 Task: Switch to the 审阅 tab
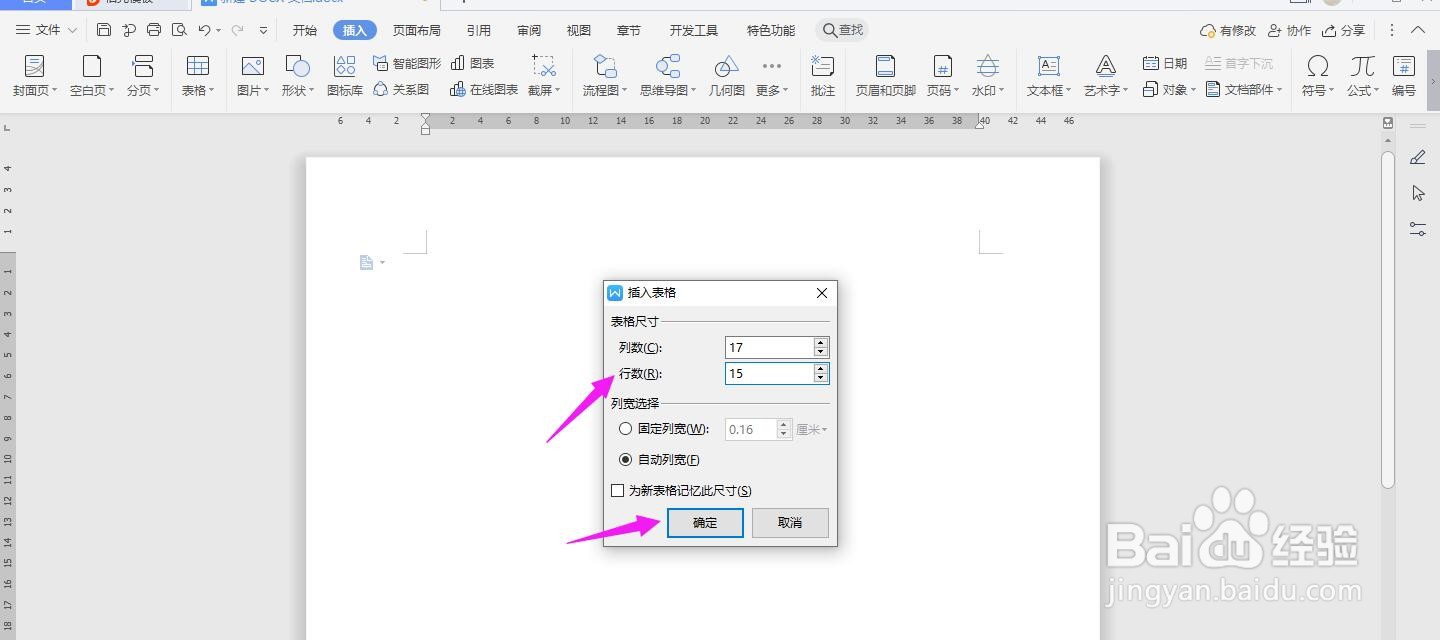(x=529, y=30)
